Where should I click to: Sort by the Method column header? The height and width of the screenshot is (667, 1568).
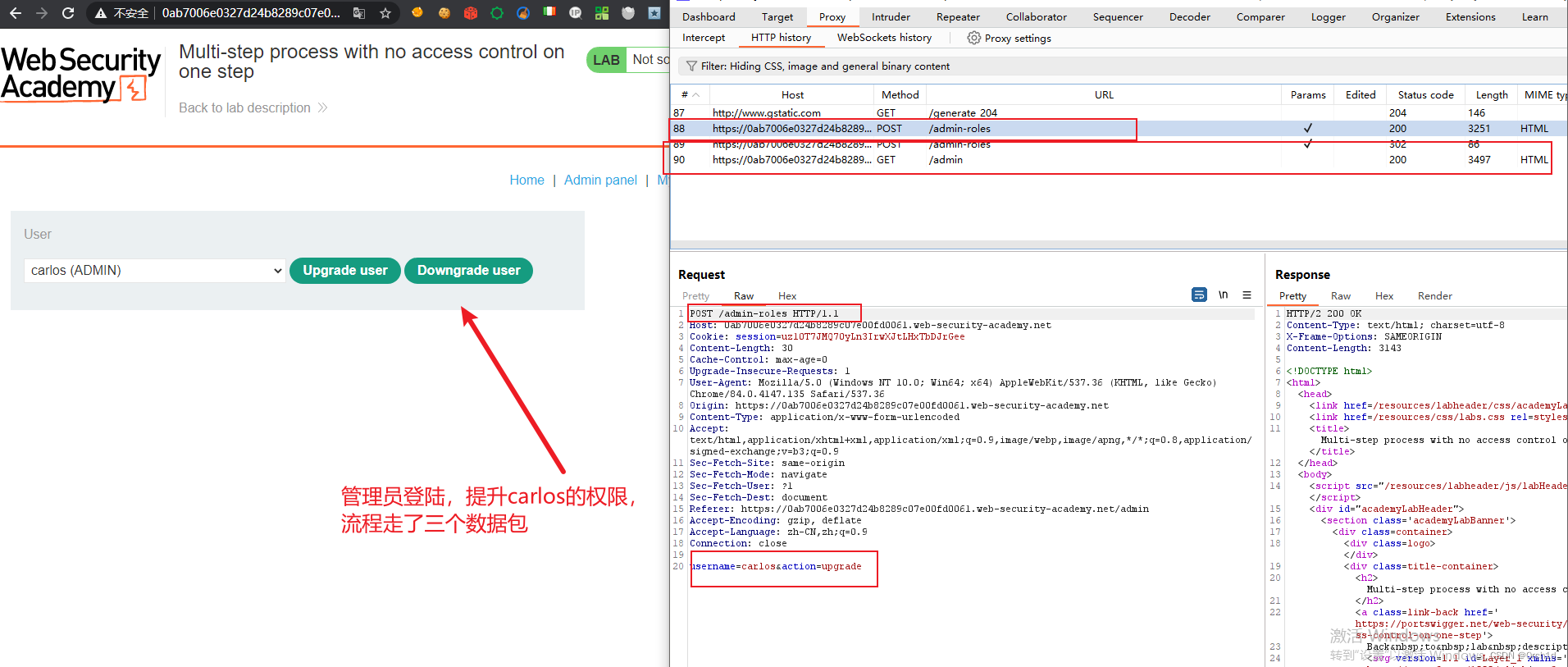point(900,95)
